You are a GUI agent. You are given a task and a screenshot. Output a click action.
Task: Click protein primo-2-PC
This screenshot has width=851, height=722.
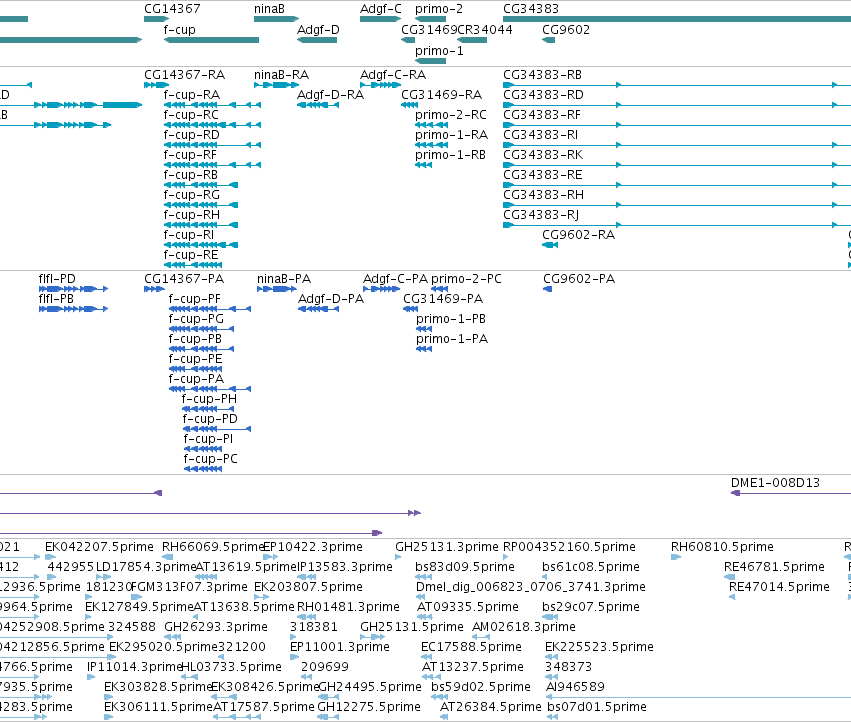466,279
